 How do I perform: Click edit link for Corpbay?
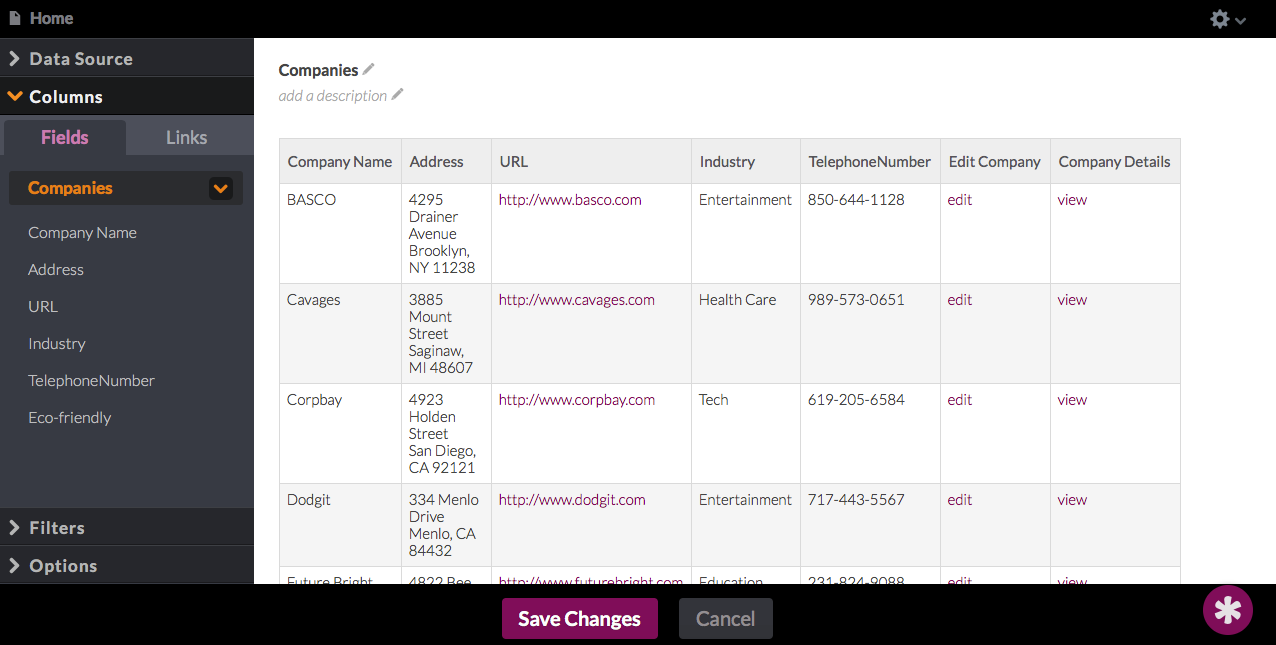(960, 399)
